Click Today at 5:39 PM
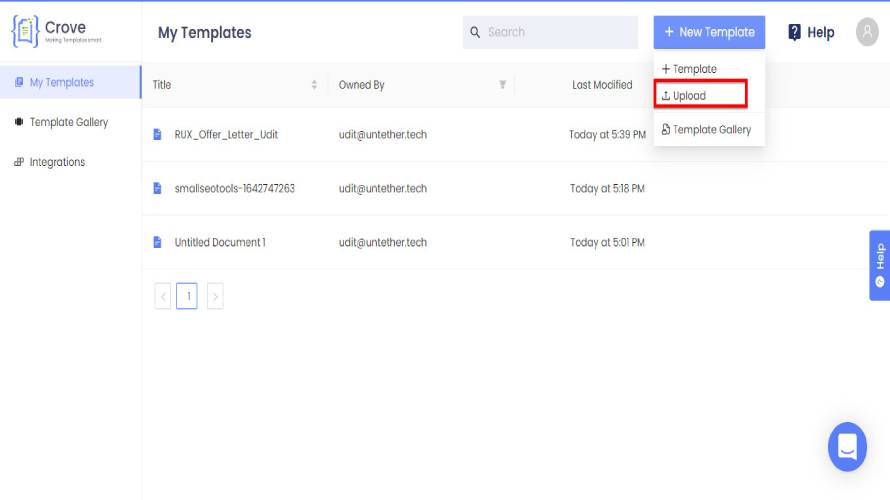This screenshot has height=500, width=890. 607,135
